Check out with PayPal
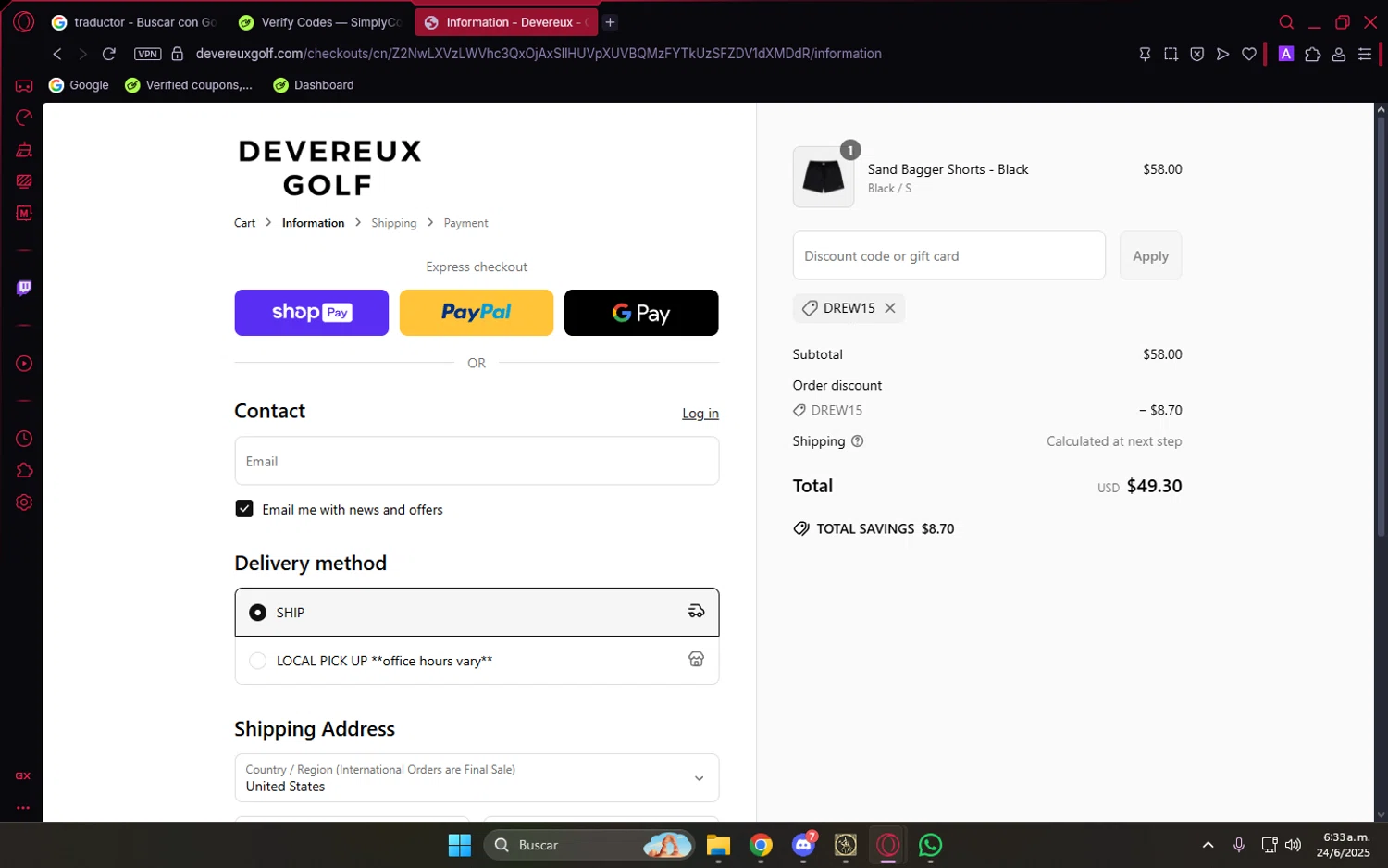1388x868 pixels. coord(476,313)
